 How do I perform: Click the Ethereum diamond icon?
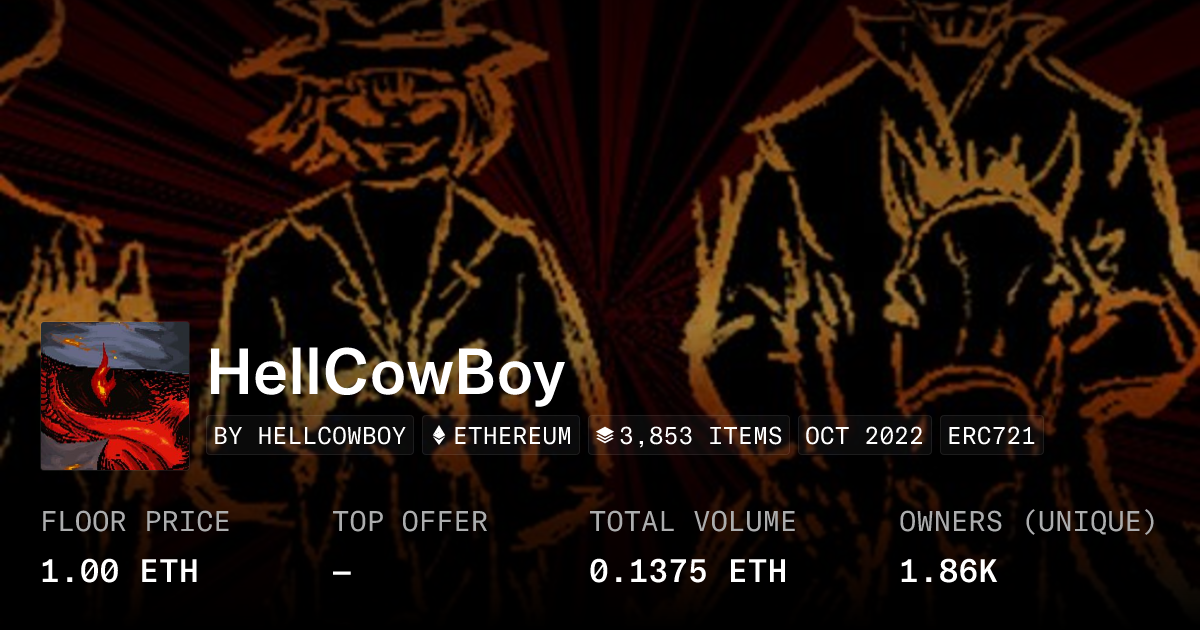[439, 436]
